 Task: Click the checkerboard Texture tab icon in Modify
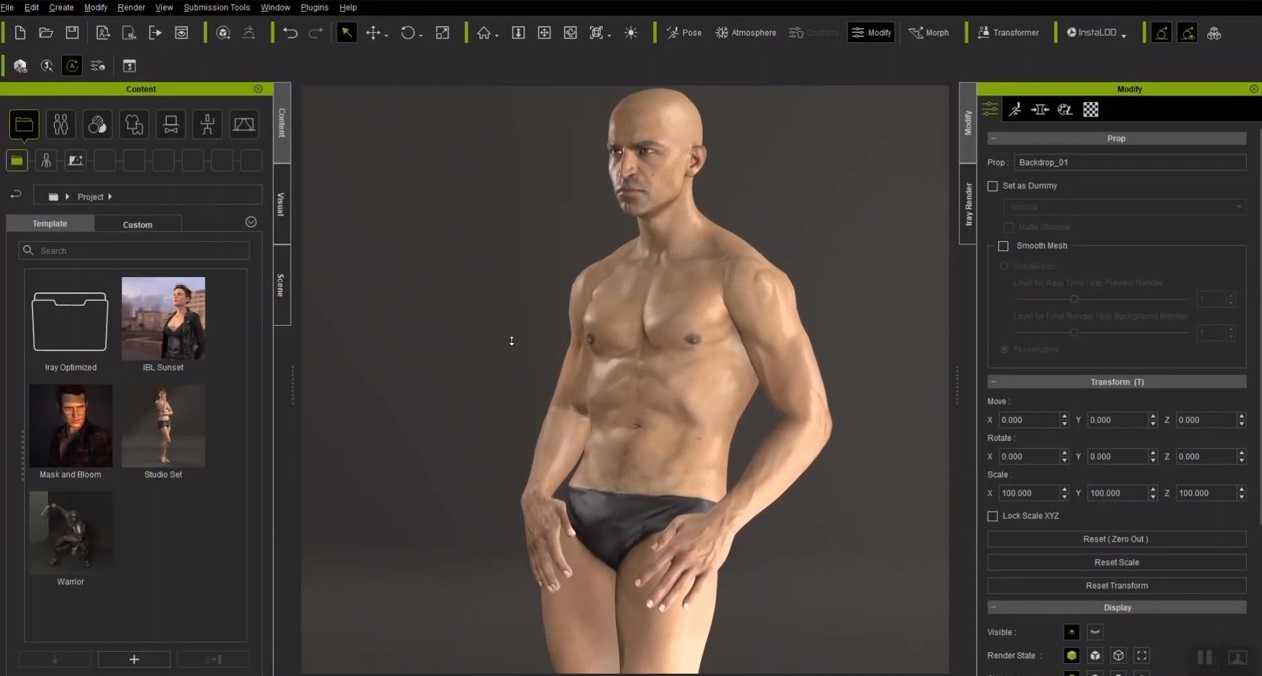[1091, 109]
